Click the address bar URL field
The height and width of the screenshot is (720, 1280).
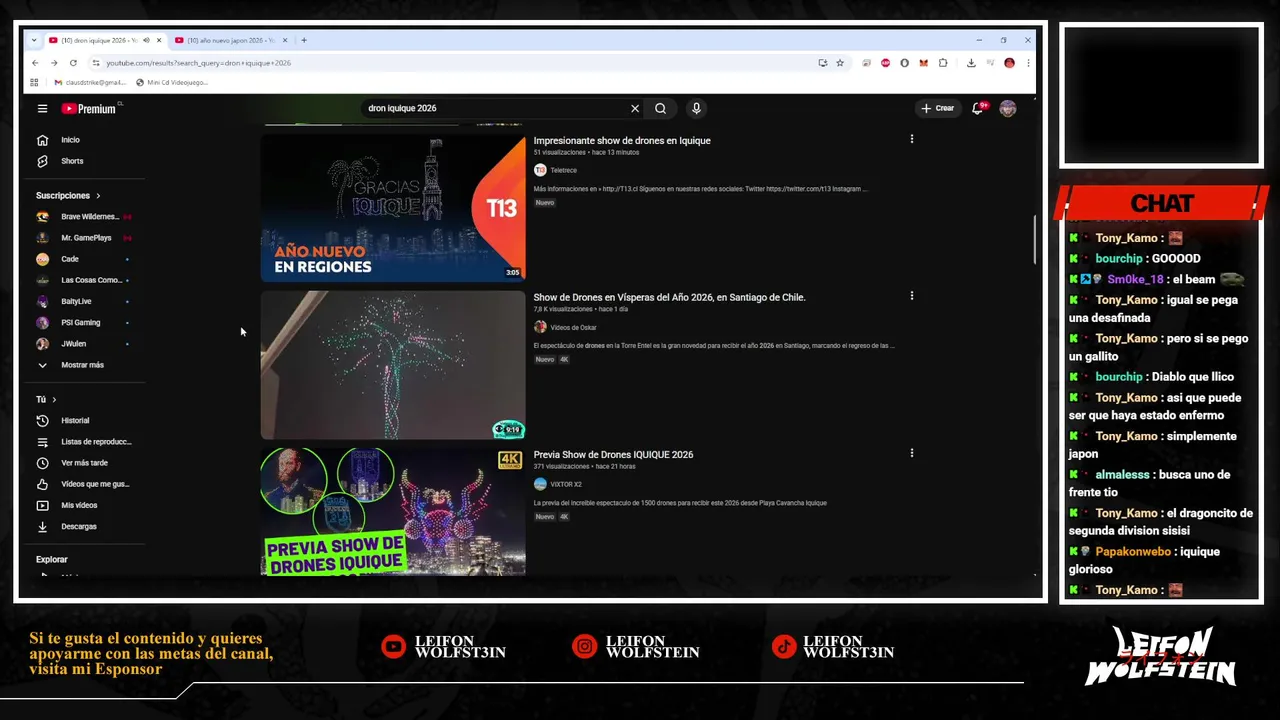[455, 63]
